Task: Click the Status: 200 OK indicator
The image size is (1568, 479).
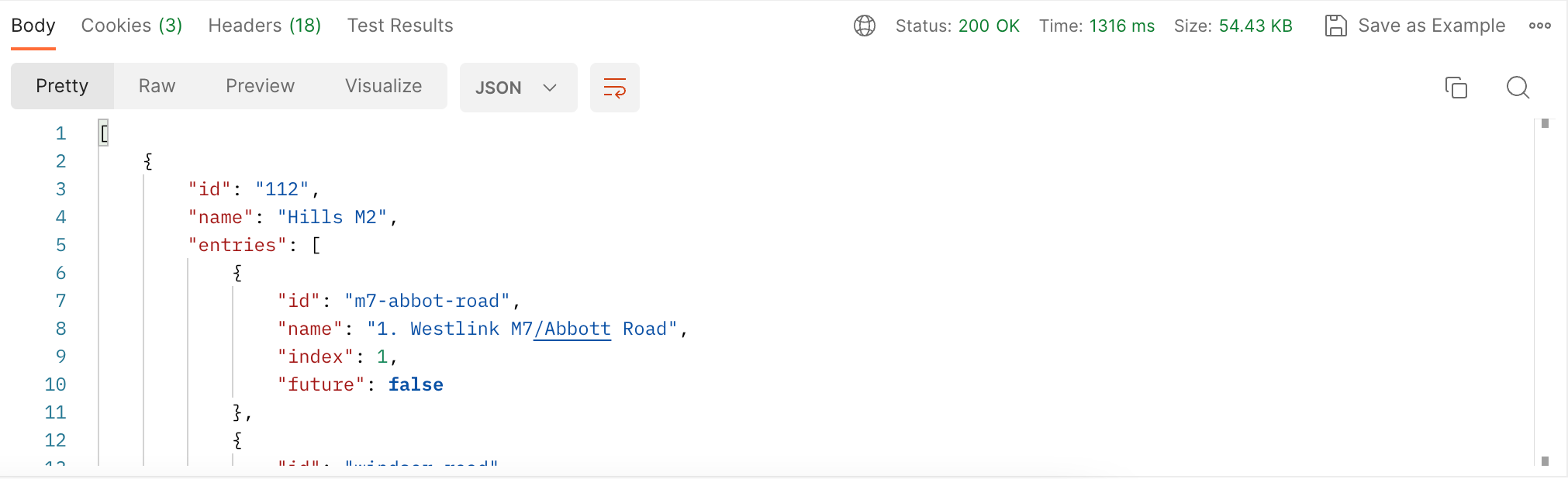Action: point(958,26)
